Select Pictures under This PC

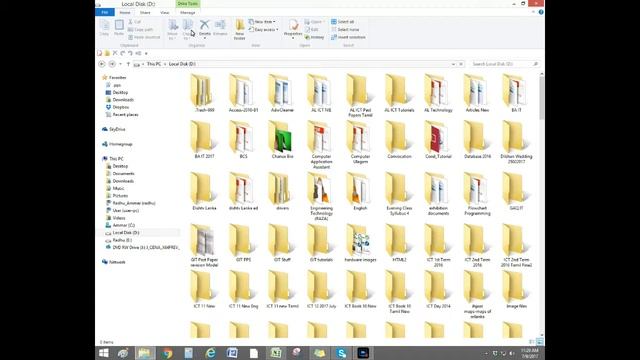coord(120,196)
